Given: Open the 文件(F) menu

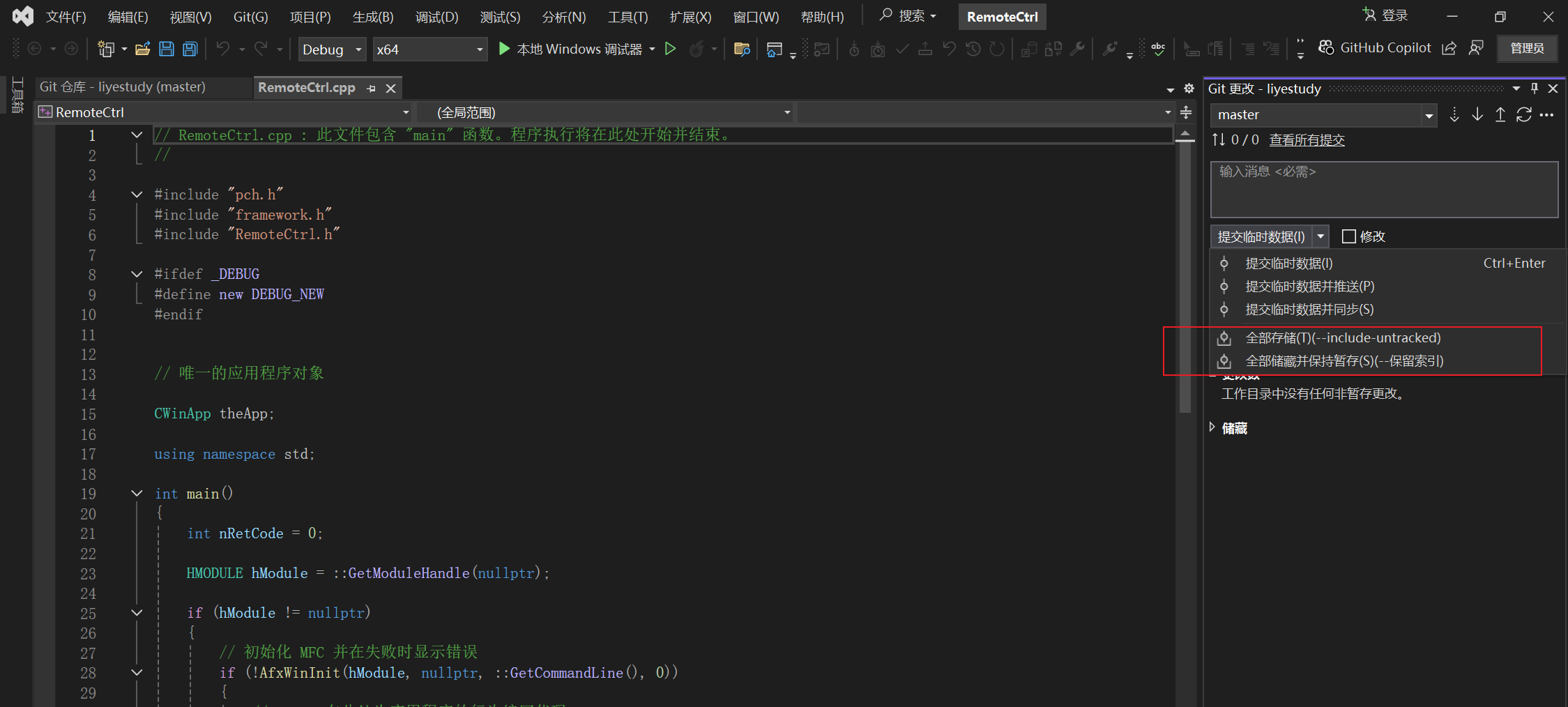Looking at the screenshot, I should pyautogui.click(x=66, y=17).
